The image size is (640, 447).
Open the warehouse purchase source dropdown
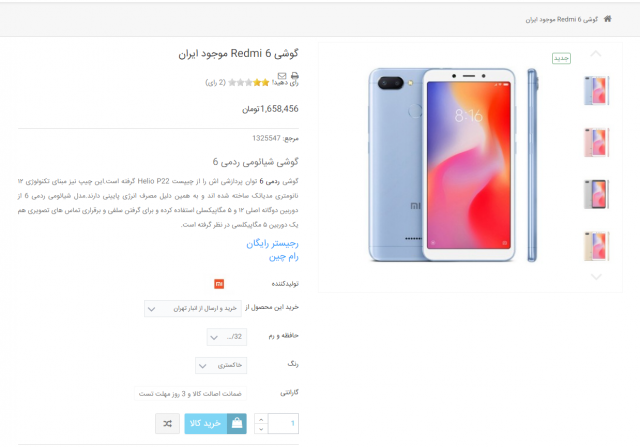click(193, 309)
